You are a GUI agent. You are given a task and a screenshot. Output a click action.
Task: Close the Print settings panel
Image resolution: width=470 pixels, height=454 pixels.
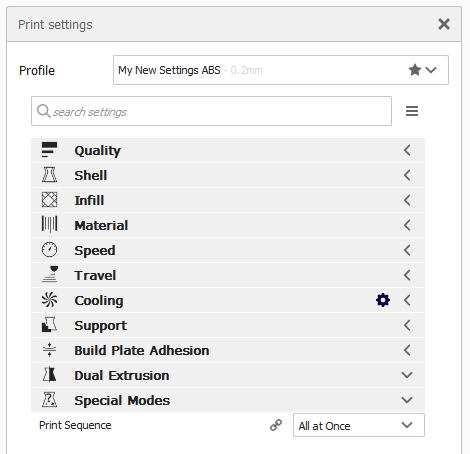pos(444,24)
